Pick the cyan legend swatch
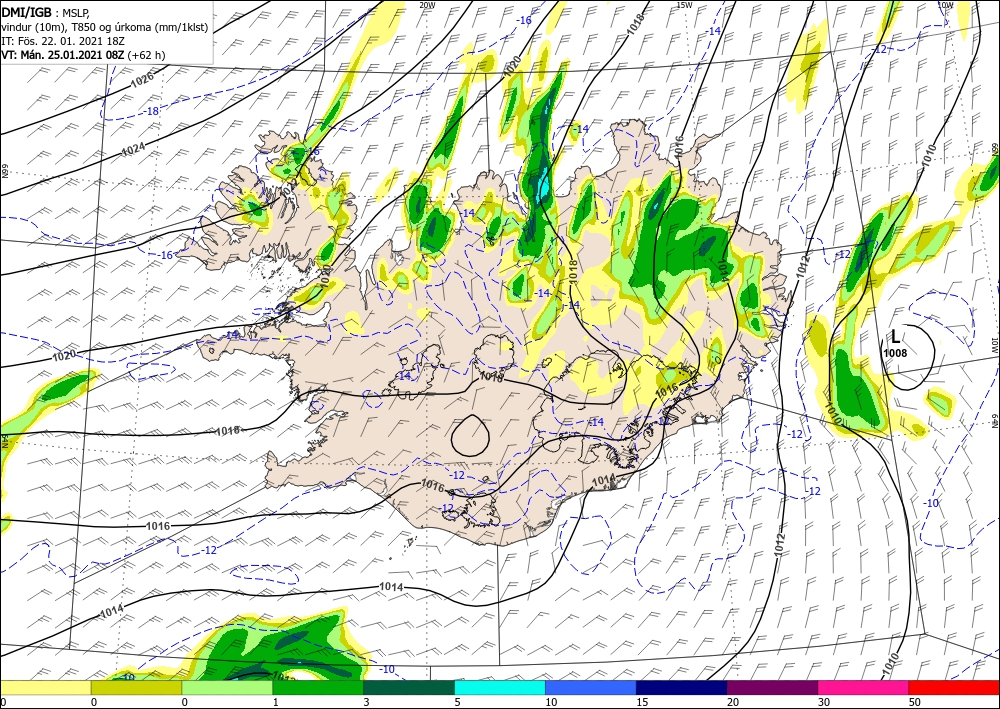The image size is (1000, 709). [x=500, y=688]
